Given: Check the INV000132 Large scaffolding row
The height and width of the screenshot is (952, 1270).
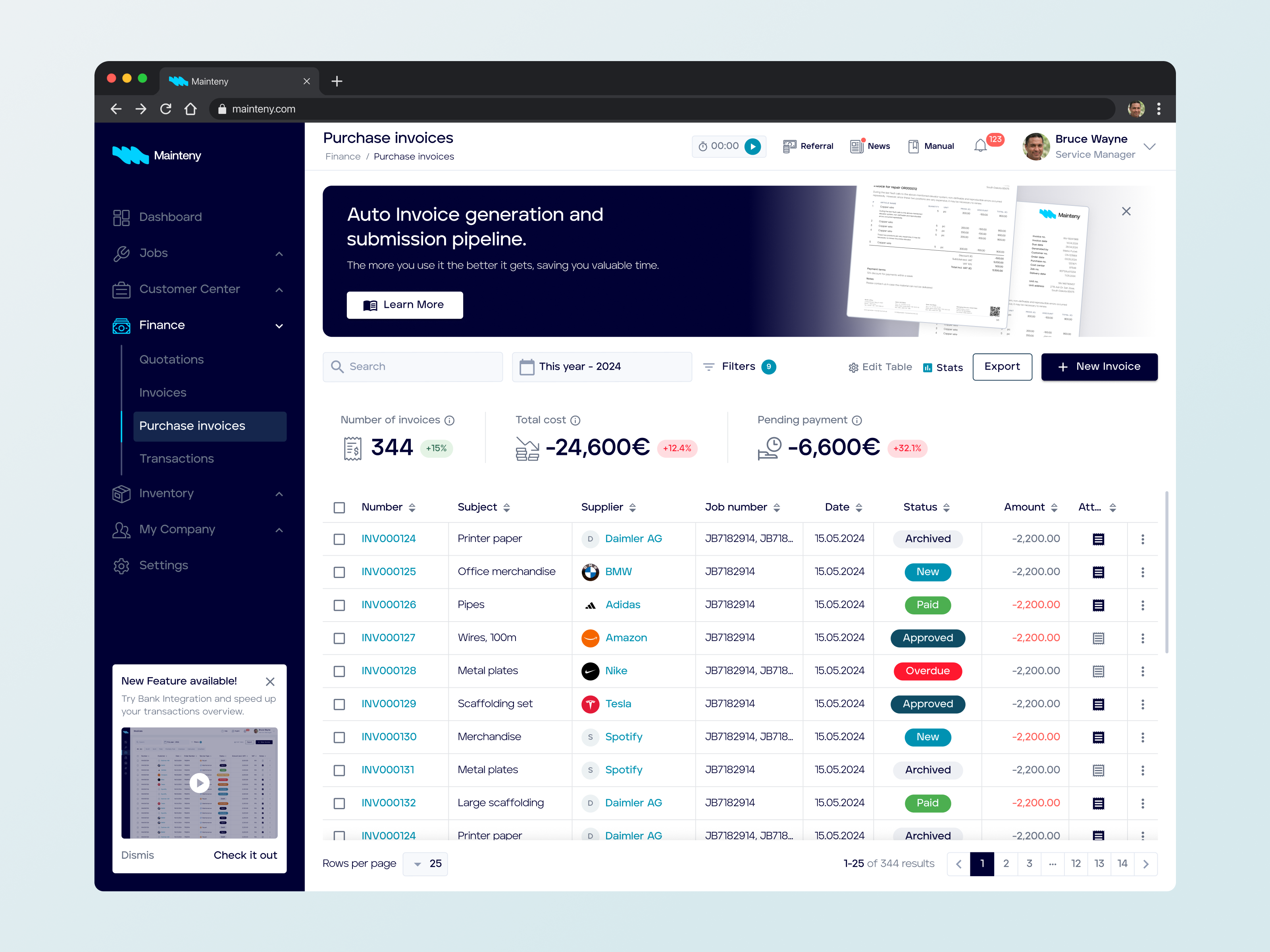Looking at the screenshot, I should click(339, 803).
